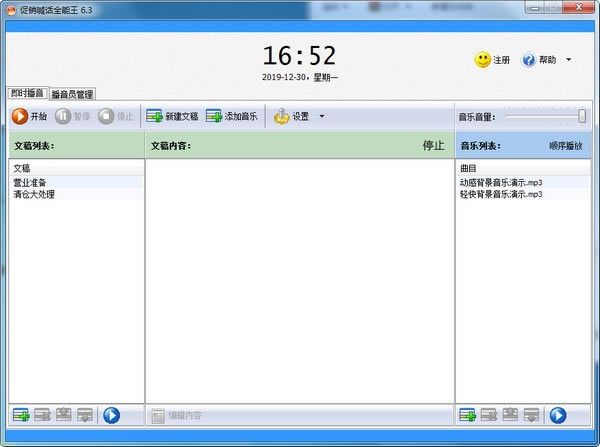This screenshot has height=447, width=600.
Task: Toggle the 顺序播放 play mode
Action: [x=565, y=146]
